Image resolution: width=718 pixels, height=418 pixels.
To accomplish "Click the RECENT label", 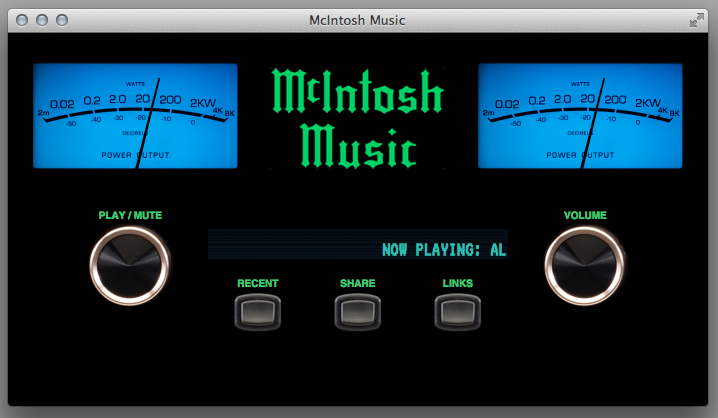I will (x=258, y=283).
